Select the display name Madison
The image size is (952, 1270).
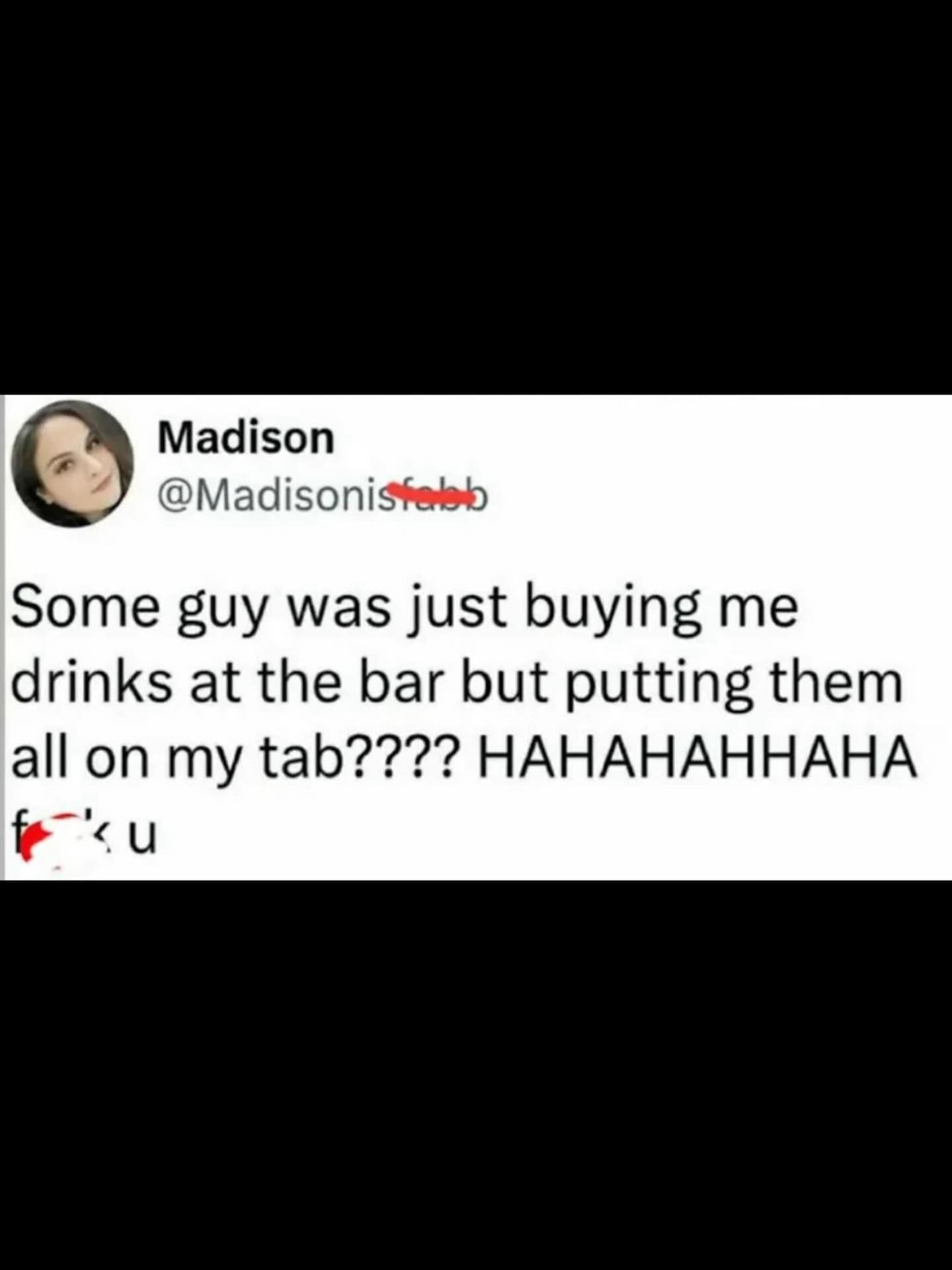pyautogui.click(x=247, y=438)
